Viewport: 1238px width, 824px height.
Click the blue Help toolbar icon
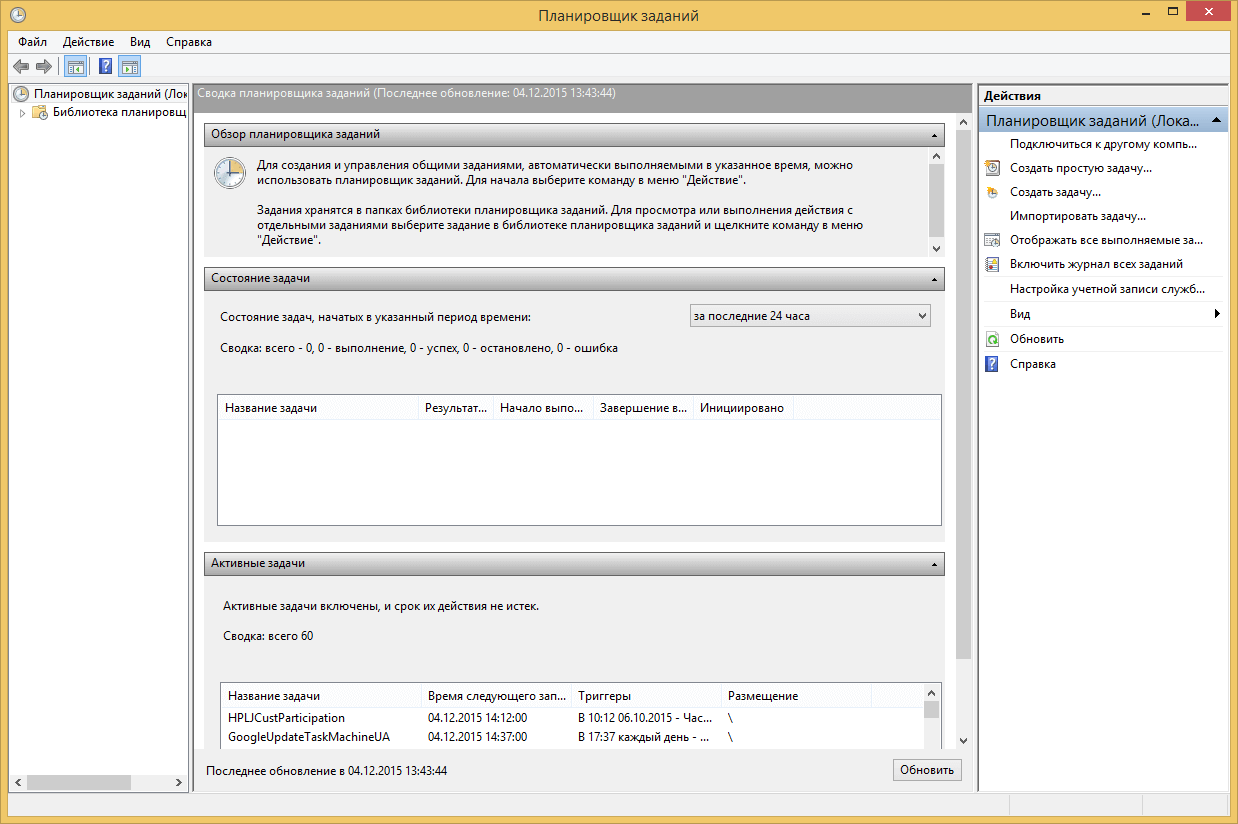[x=105, y=67]
